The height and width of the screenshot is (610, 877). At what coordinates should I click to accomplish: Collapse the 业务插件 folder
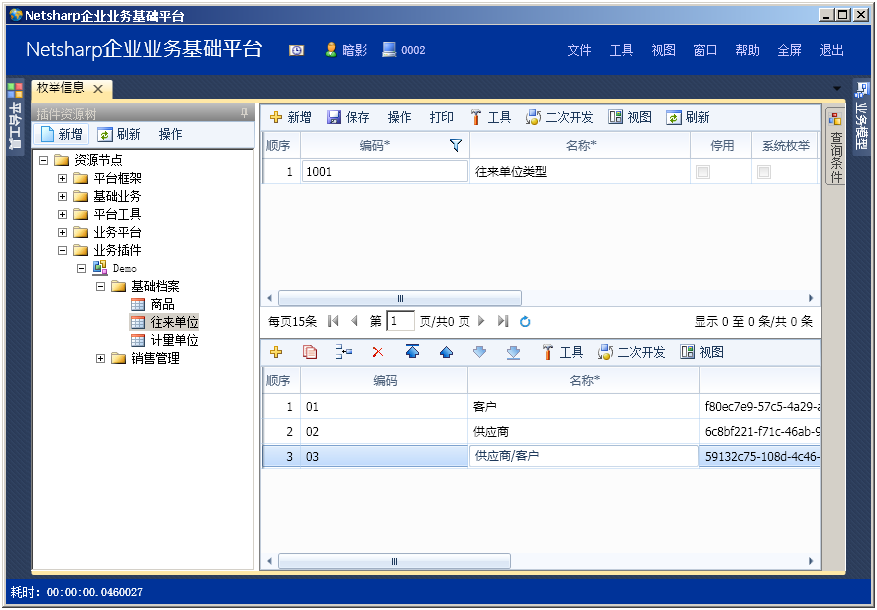pyautogui.click(x=62, y=250)
